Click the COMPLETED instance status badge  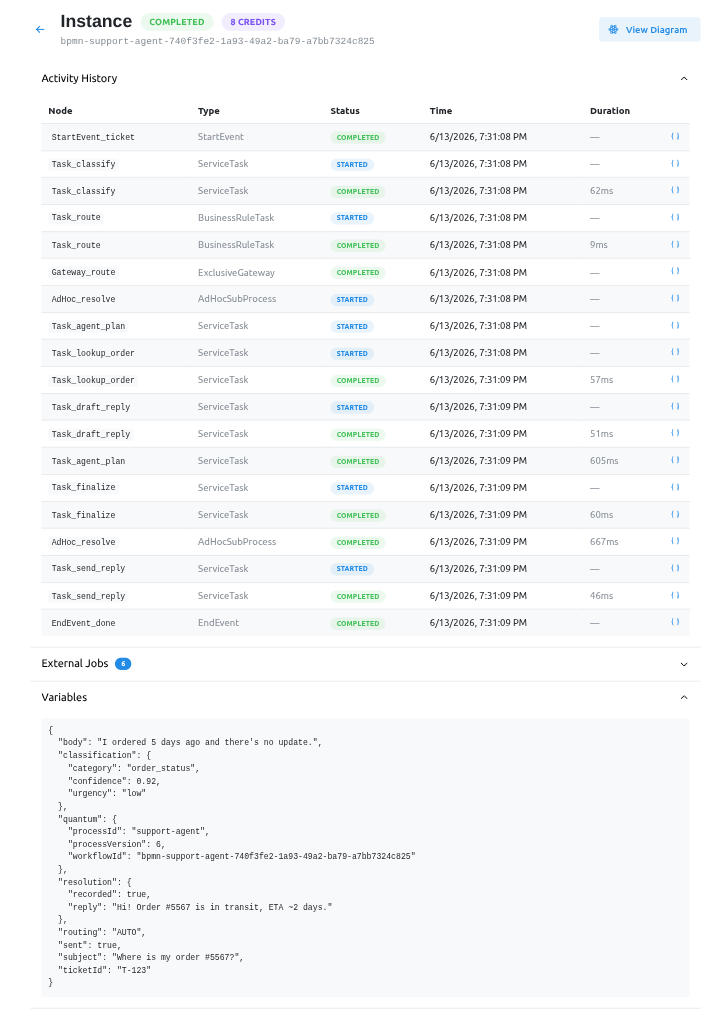point(177,22)
